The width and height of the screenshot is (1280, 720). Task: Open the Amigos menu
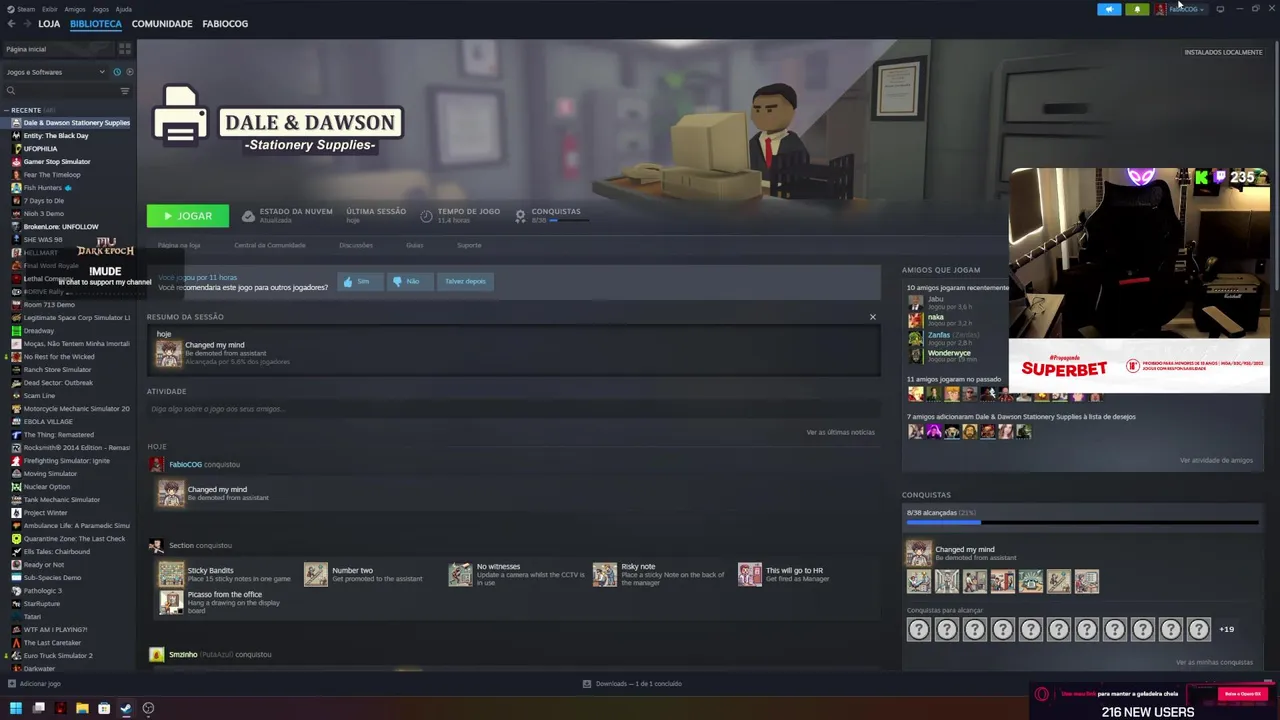pyautogui.click(x=75, y=9)
